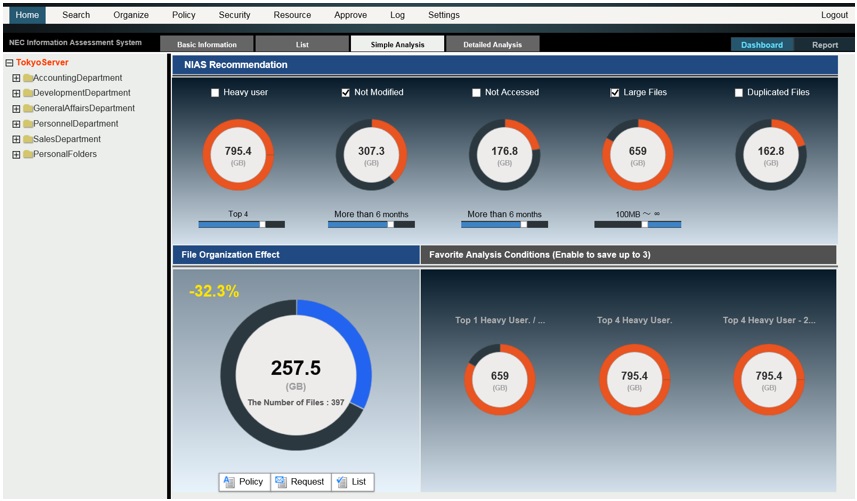Enable the Not Accessed checkbox
The height and width of the screenshot is (501, 857).
click(x=476, y=93)
